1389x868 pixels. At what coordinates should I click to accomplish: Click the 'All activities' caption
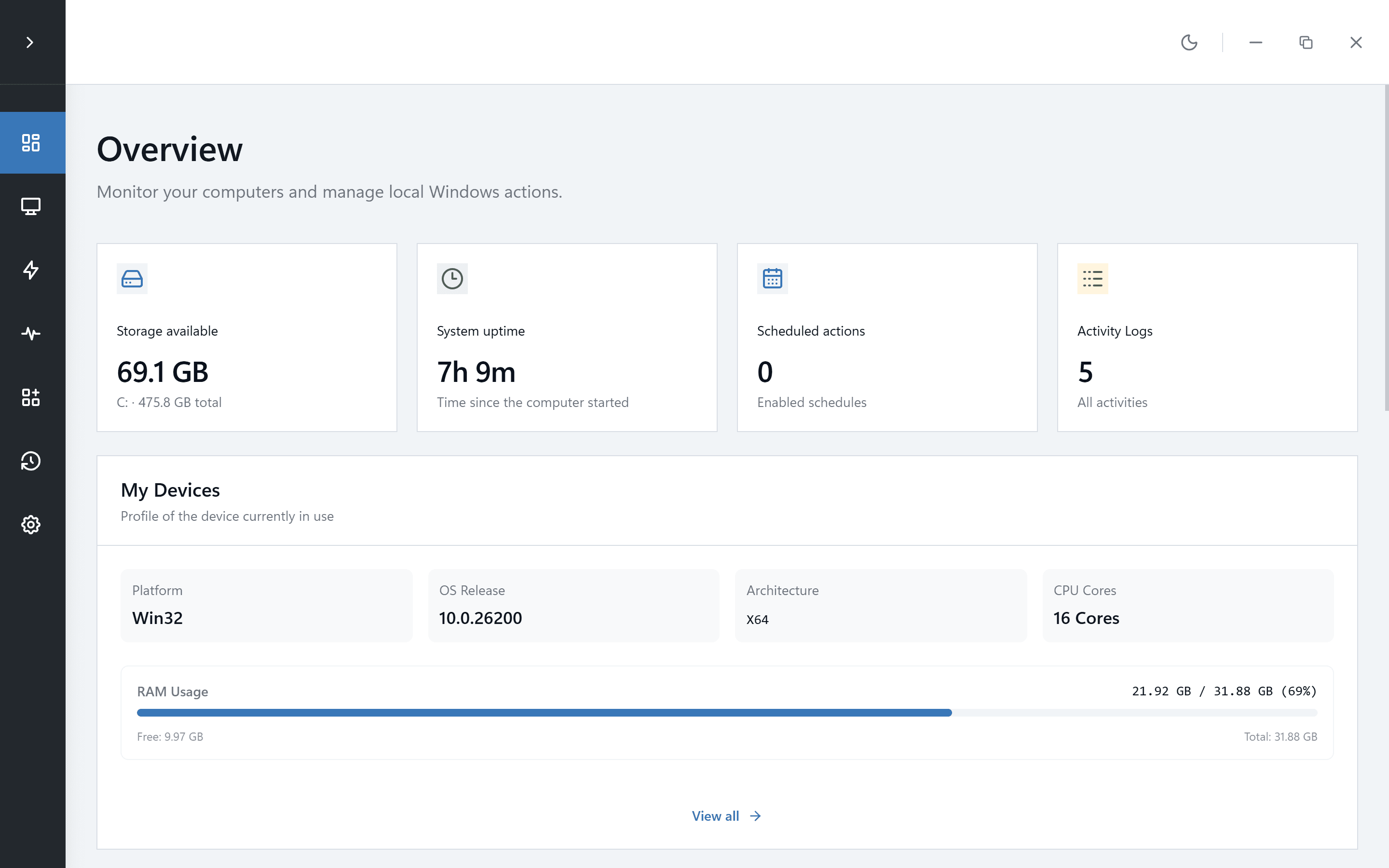coord(1112,403)
